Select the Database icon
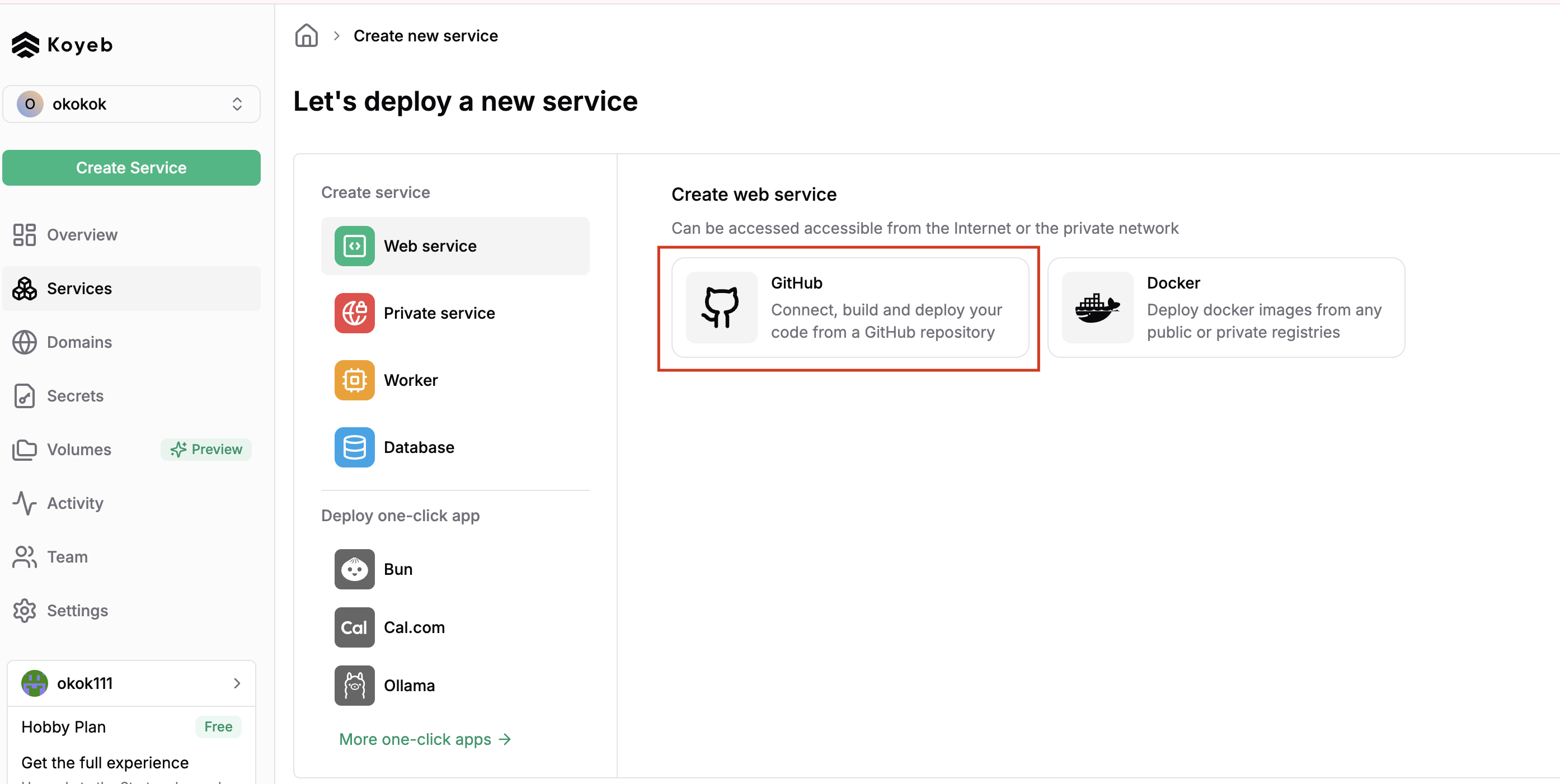The height and width of the screenshot is (784, 1560). click(354, 447)
